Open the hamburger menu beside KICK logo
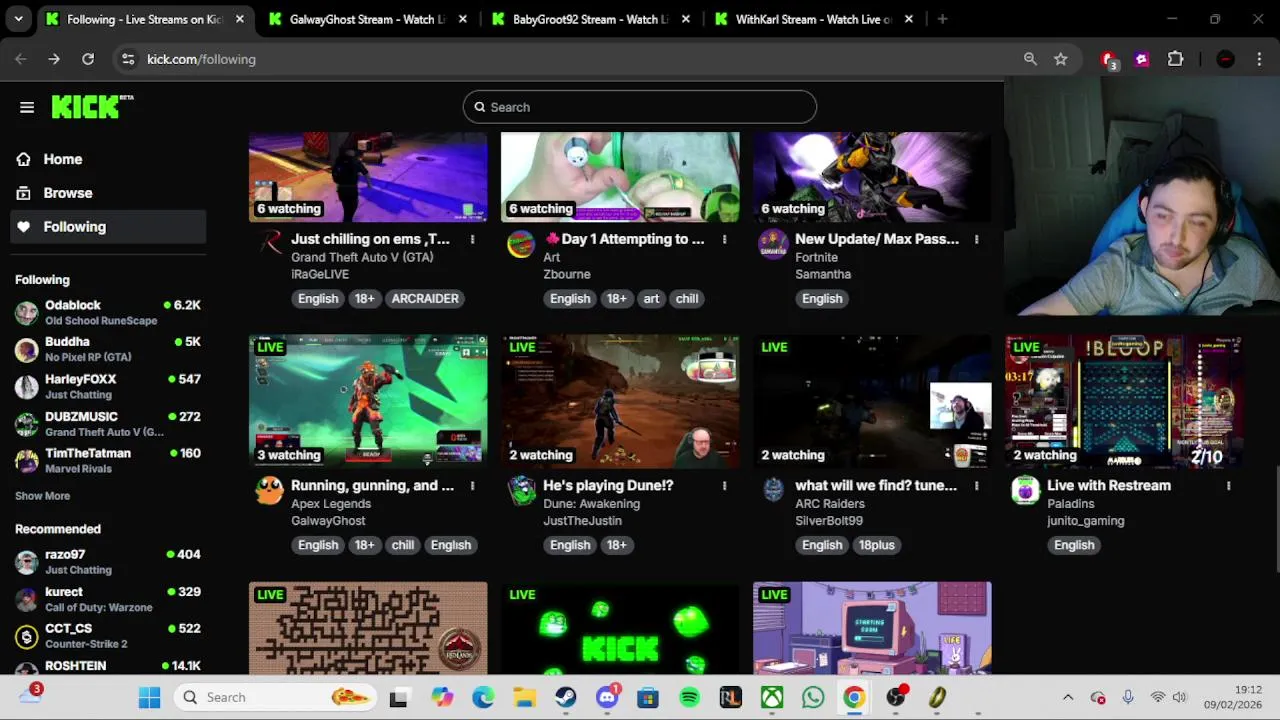 tap(27, 107)
